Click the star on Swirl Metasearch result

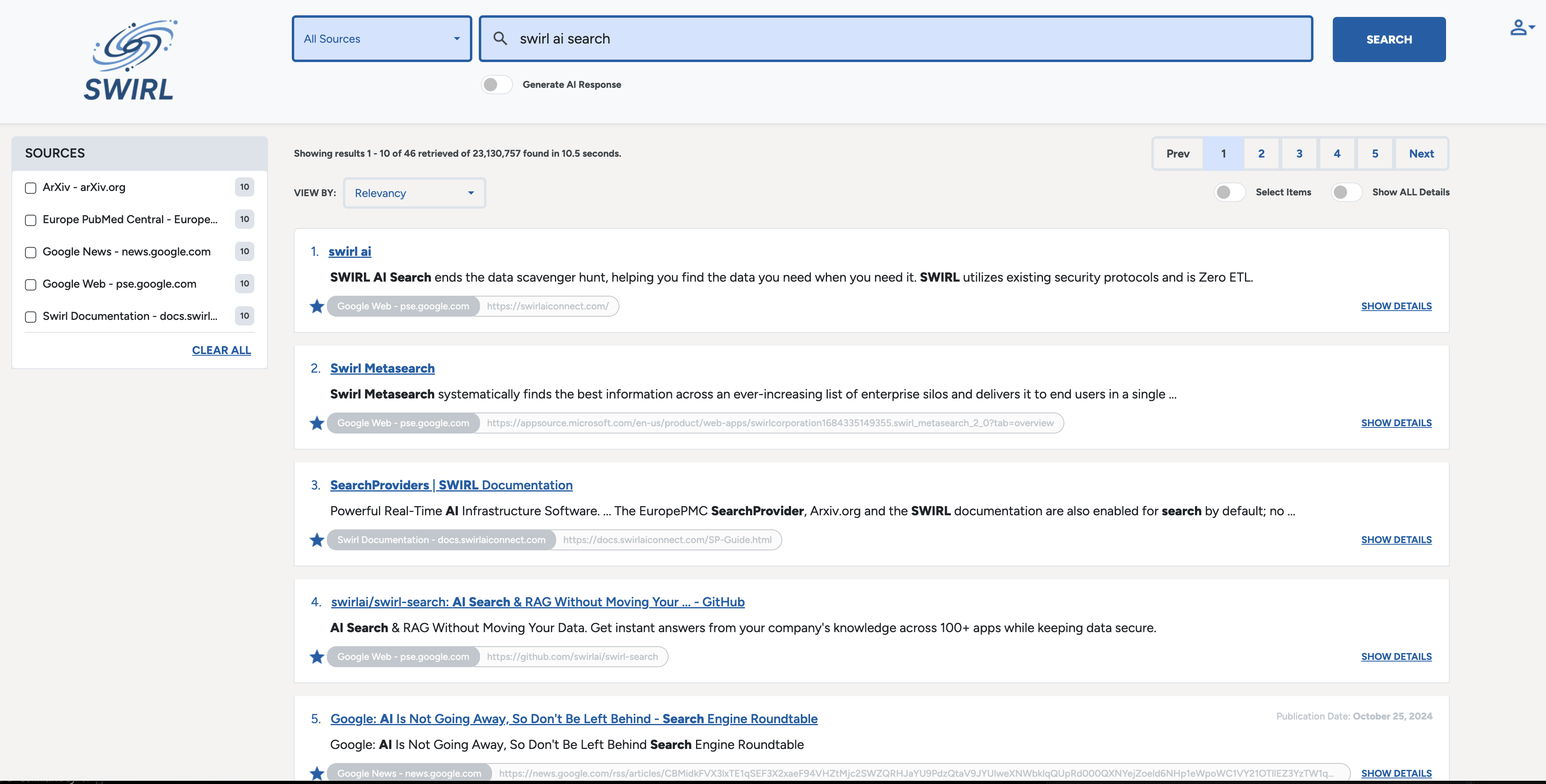click(x=317, y=423)
